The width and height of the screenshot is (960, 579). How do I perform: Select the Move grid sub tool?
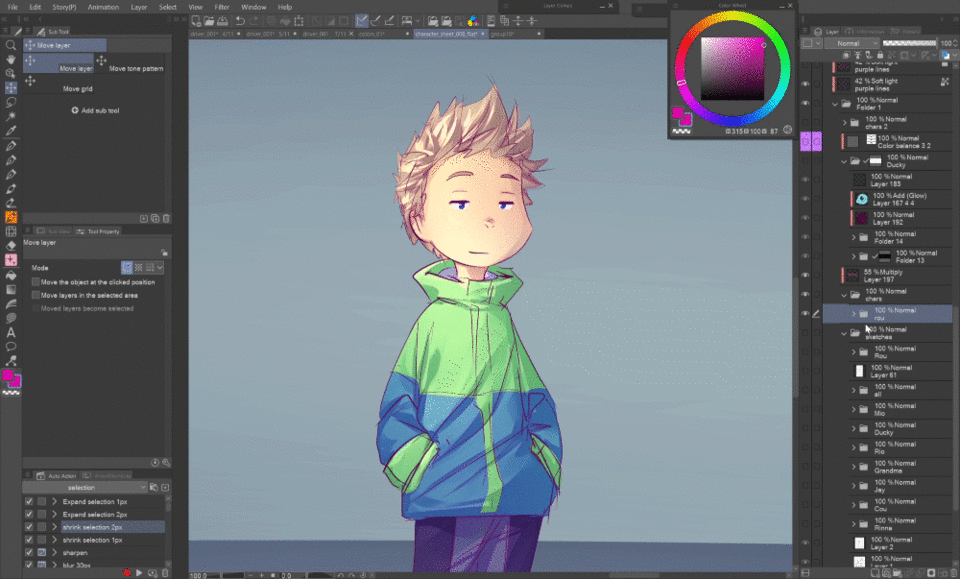click(59, 84)
